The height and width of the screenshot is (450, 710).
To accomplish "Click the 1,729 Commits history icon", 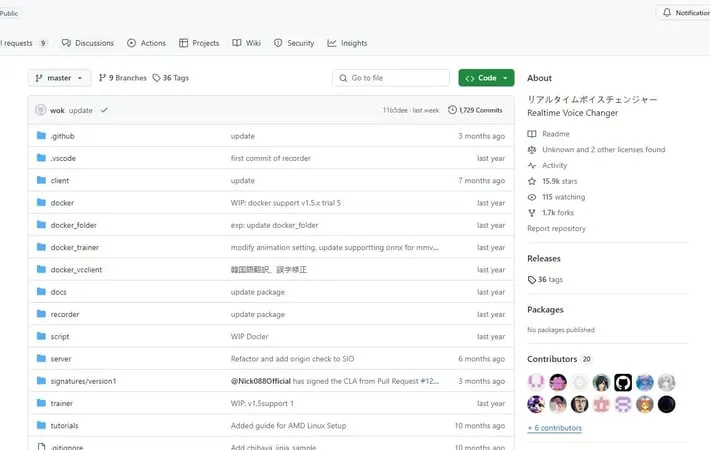I will [x=453, y=110].
